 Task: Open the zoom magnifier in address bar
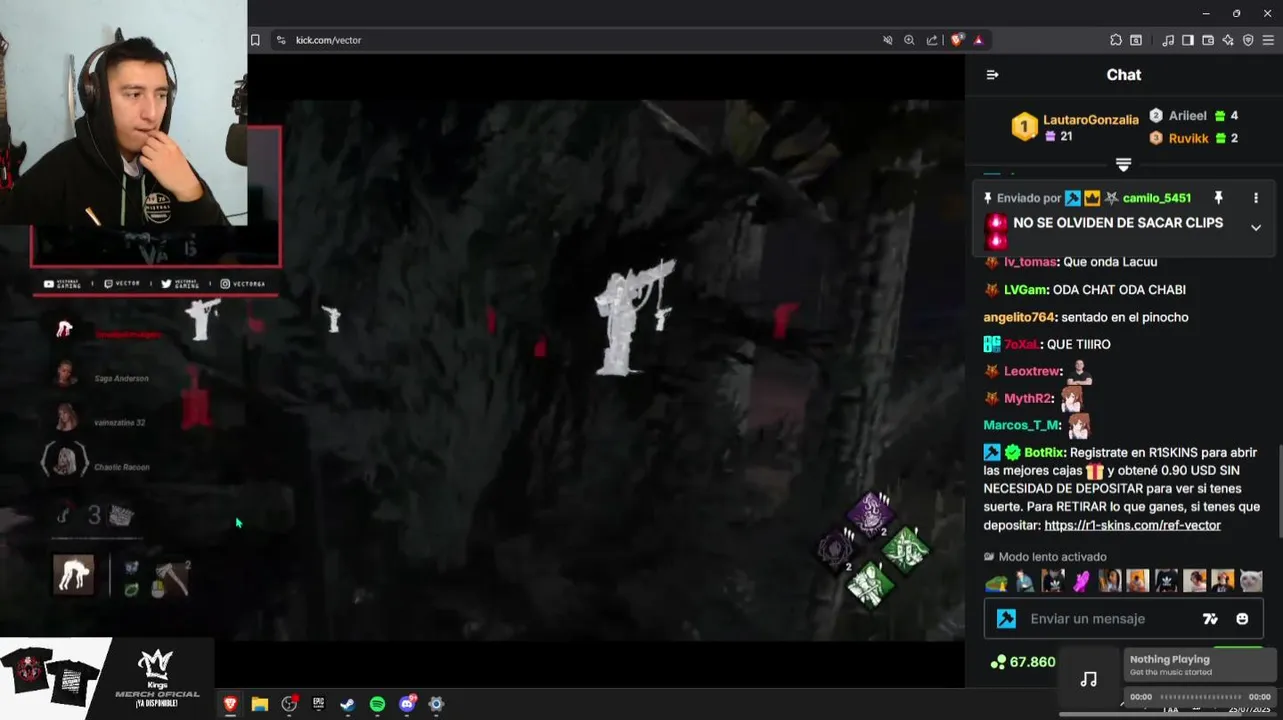tap(909, 40)
